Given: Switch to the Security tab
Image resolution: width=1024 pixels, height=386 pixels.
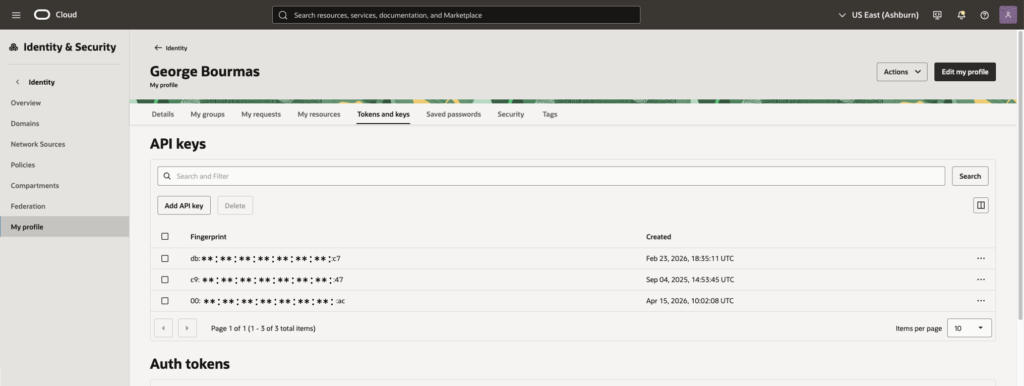Looking at the screenshot, I should (511, 114).
